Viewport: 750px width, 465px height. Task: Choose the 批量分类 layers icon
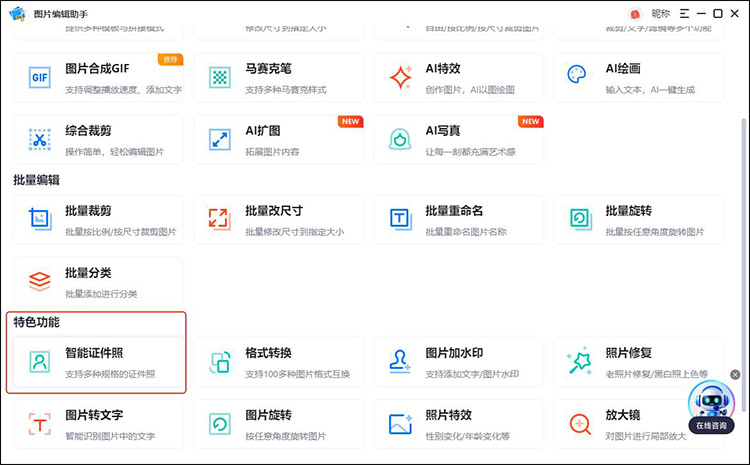pyautogui.click(x=40, y=281)
